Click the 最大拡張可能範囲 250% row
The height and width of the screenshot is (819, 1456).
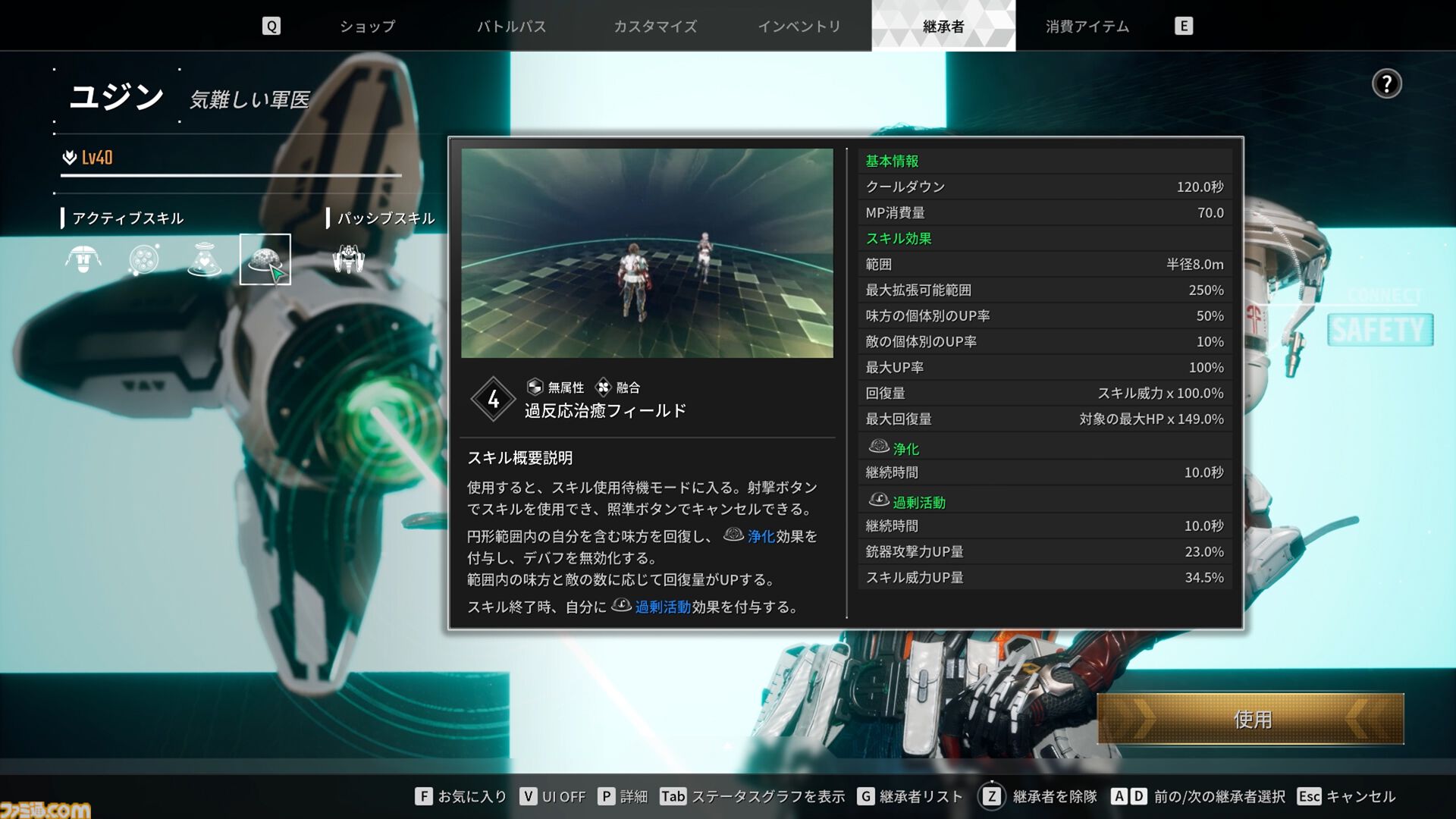[x=1045, y=290]
